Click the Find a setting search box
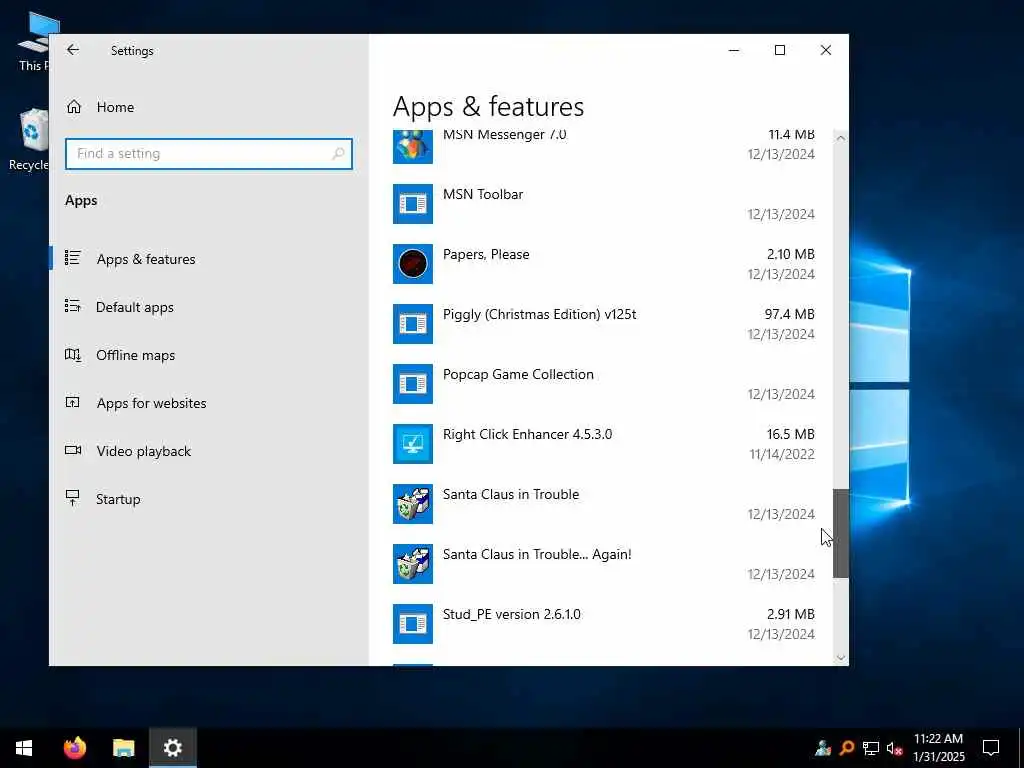This screenshot has height=768, width=1024. (x=209, y=153)
